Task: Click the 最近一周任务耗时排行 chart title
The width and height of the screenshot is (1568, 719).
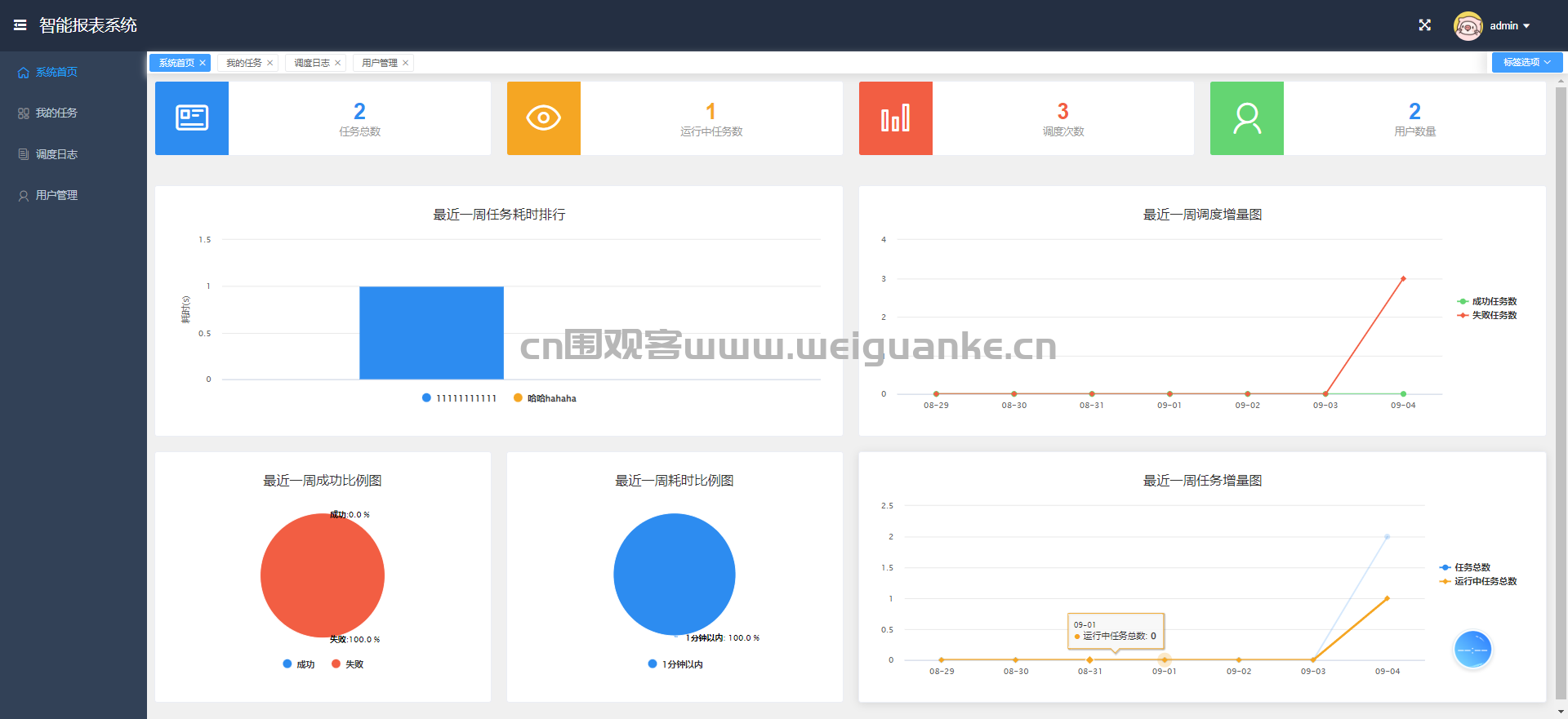Action: tap(499, 215)
